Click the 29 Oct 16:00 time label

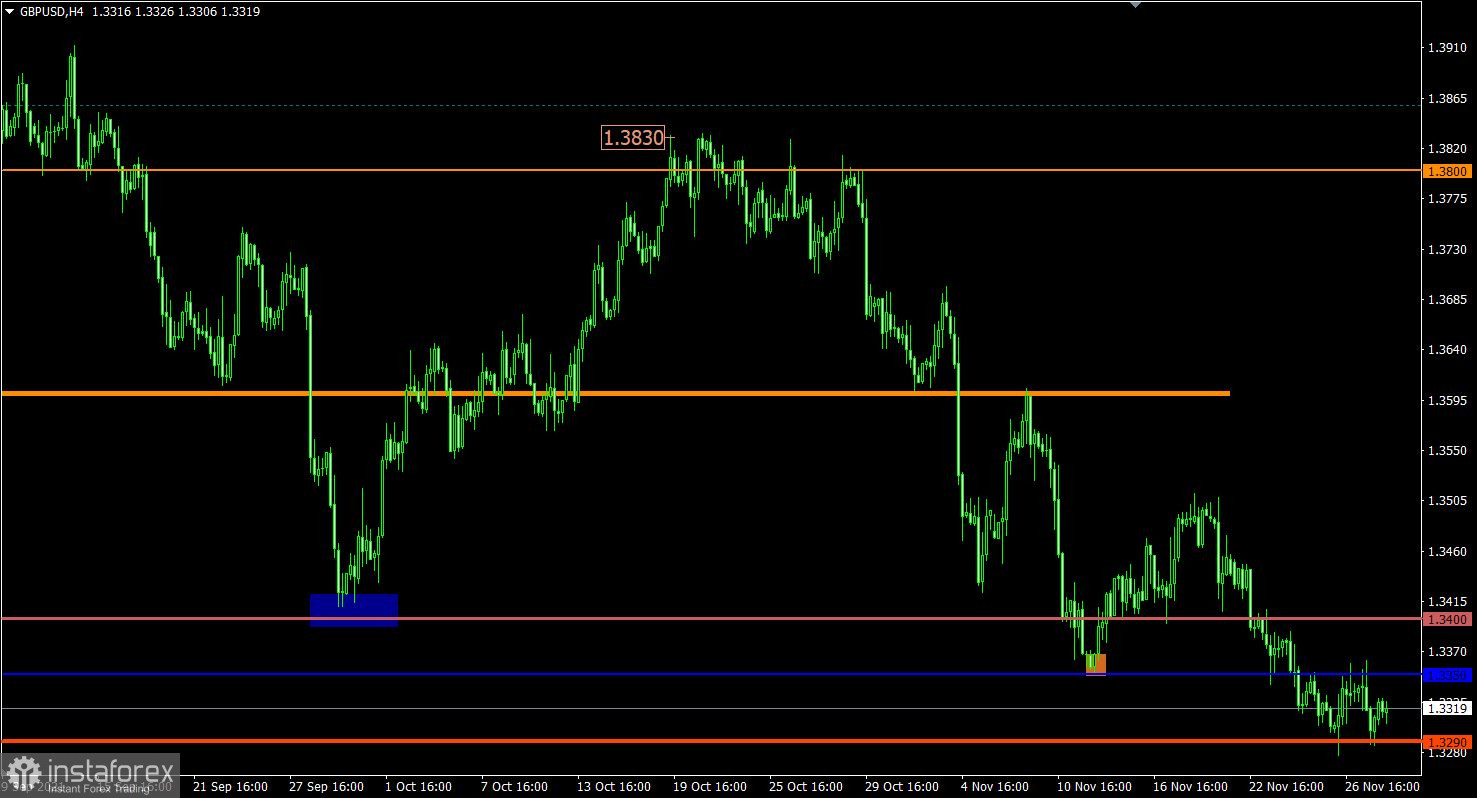[x=901, y=787]
